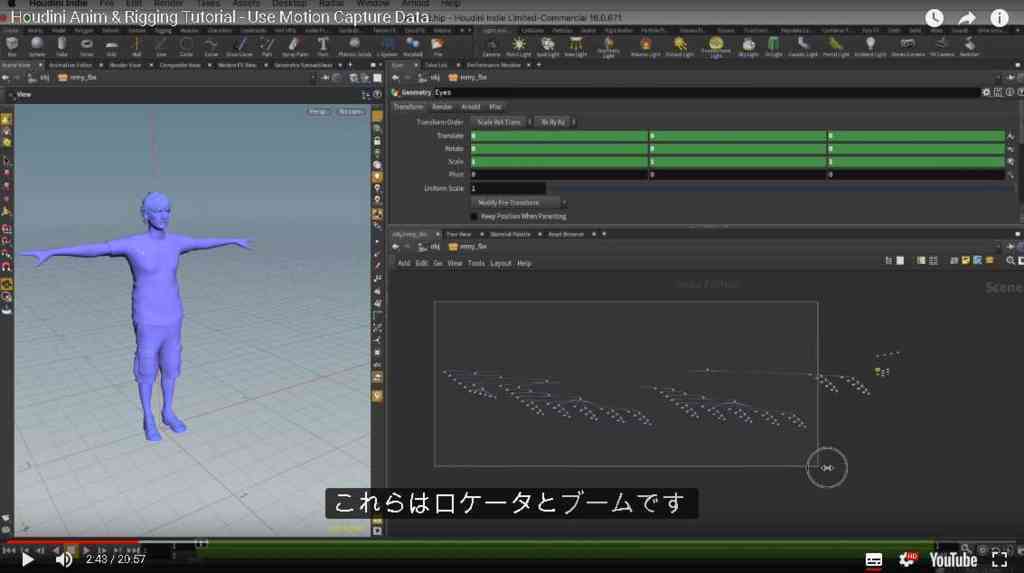Open the Layout menu in network editor
The height and width of the screenshot is (573, 1024).
(500, 263)
